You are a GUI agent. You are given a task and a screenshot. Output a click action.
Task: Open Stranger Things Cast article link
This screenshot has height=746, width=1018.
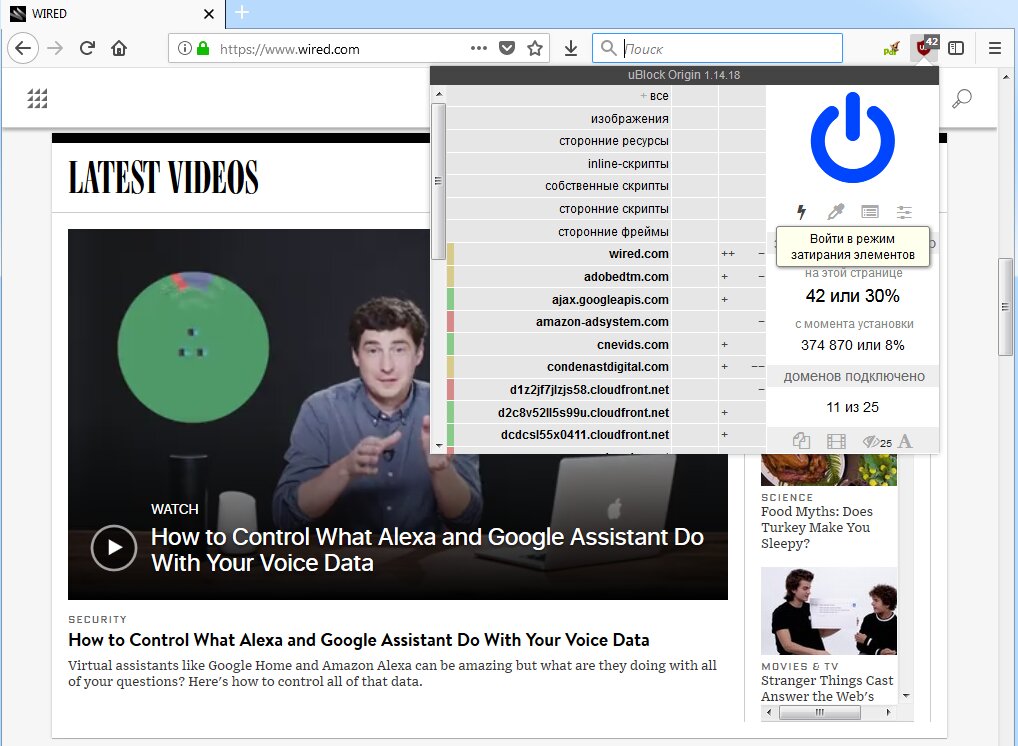click(827, 688)
